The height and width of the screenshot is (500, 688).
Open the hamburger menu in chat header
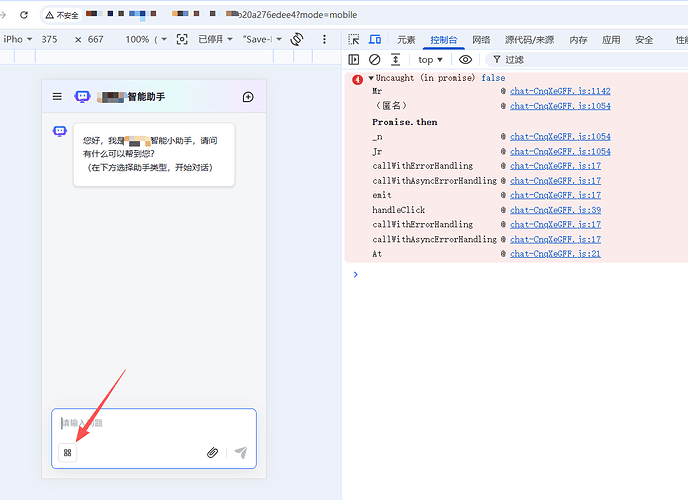[x=57, y=96]
